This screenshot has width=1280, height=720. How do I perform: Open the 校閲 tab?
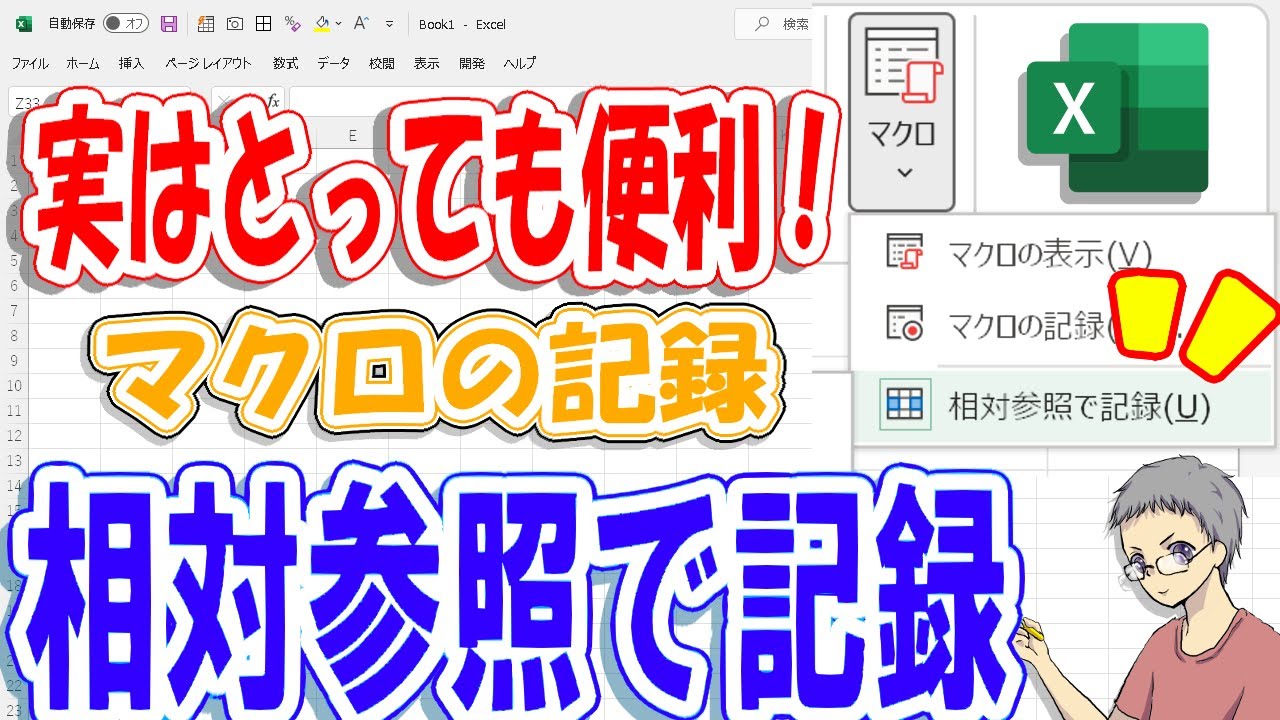[382, 63]
